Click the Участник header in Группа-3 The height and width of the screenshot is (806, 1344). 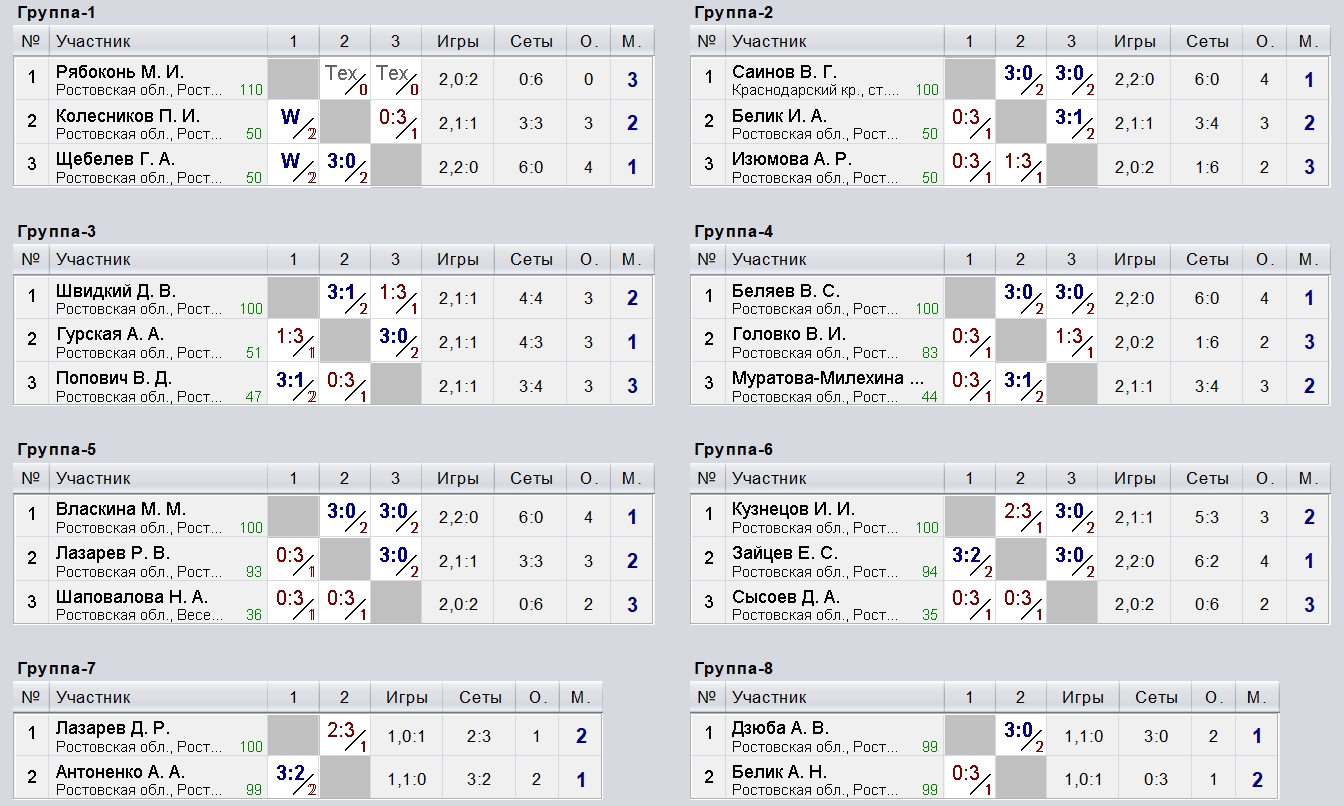tap(93, 259)
